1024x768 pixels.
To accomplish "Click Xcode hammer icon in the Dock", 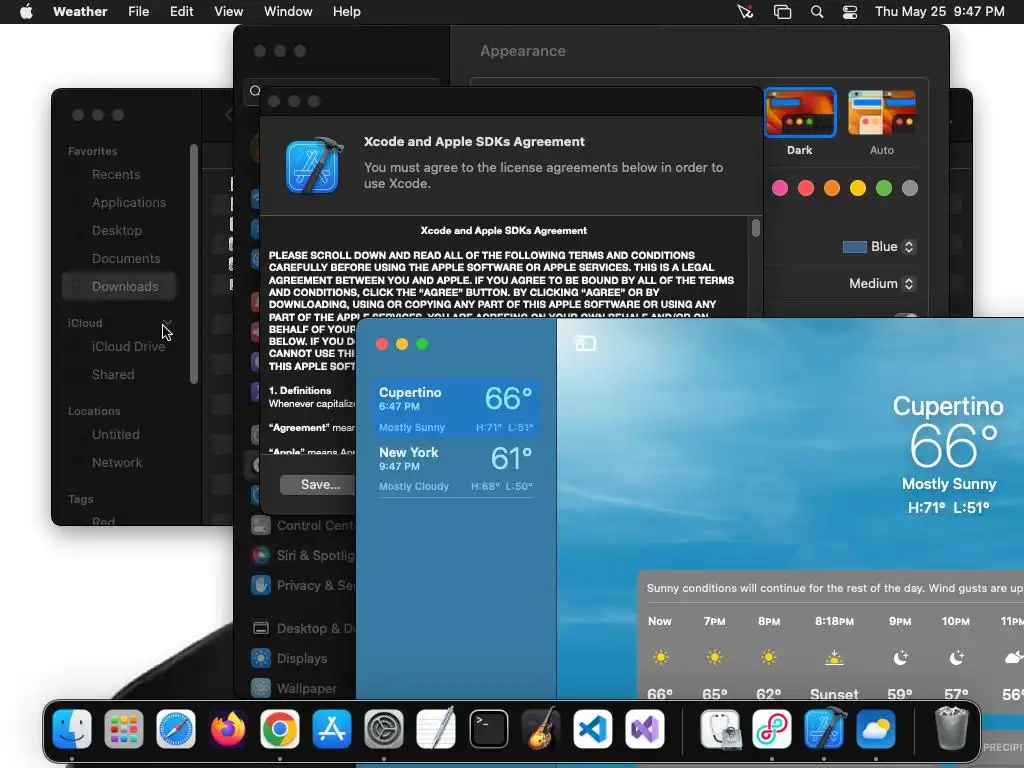I will tap(824, 729).
